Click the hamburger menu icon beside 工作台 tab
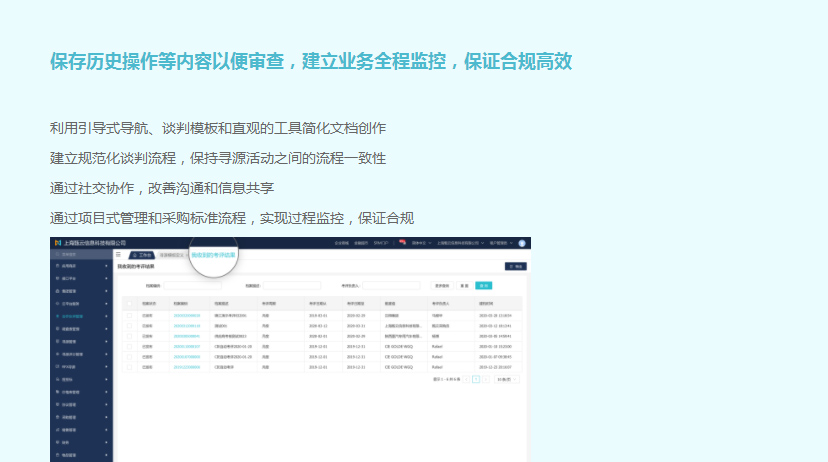 [x=118, y=254]
